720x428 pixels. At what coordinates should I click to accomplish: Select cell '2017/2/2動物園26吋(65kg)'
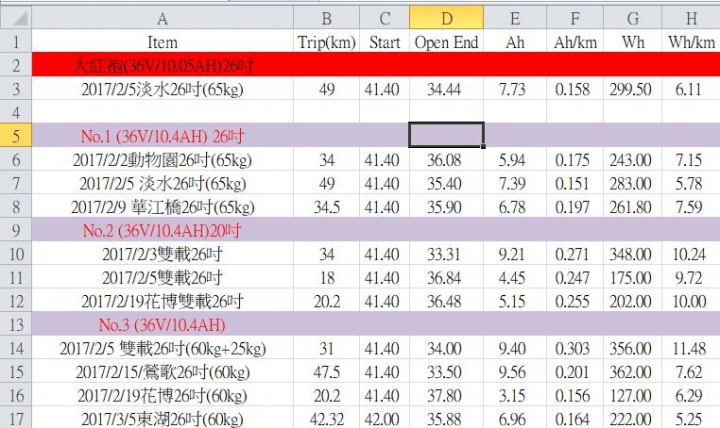(163, 159)
